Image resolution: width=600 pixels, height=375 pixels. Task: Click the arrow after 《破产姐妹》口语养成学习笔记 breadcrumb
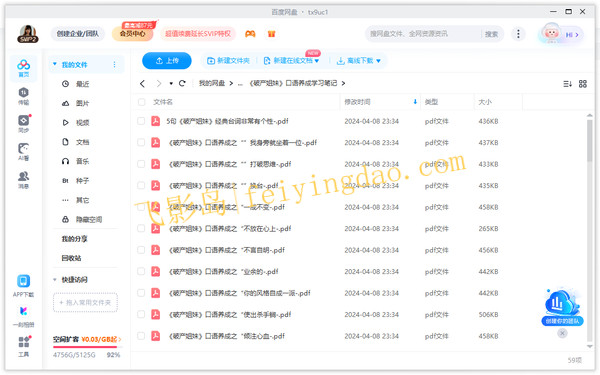click(x=343, y=83)
